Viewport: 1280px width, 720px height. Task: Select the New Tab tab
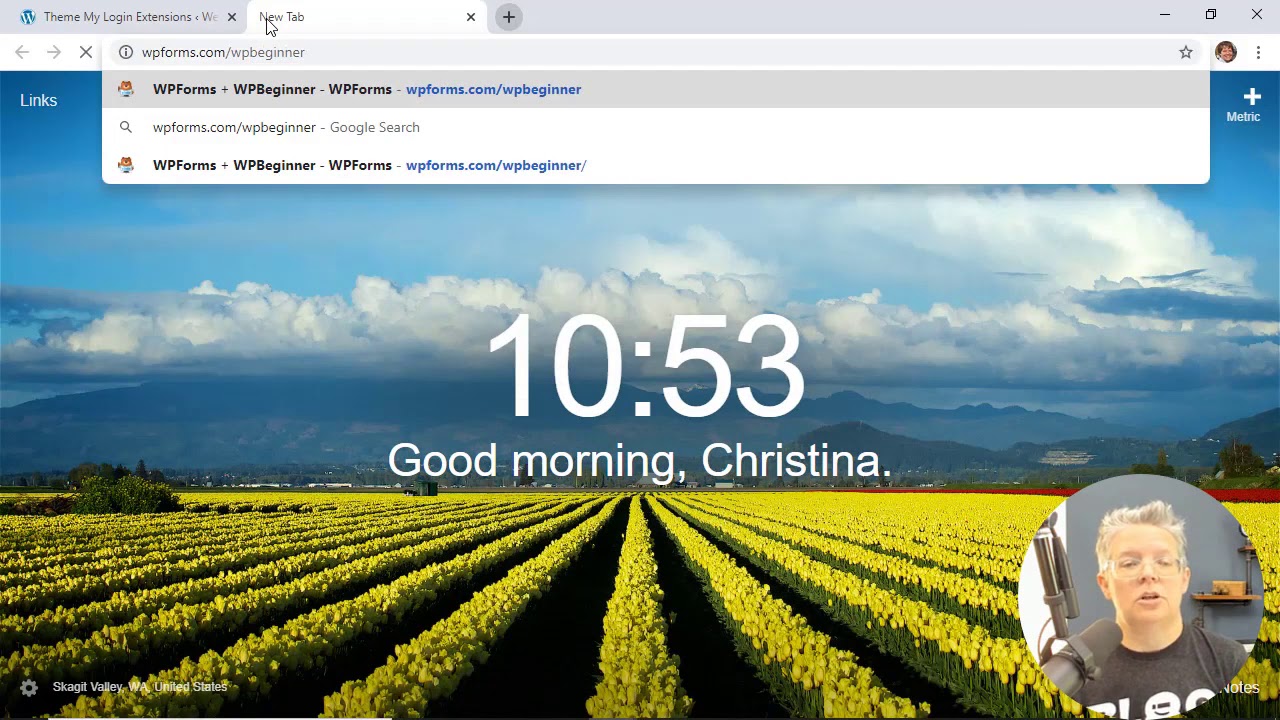pyautogui.click(x=365, y=17)
